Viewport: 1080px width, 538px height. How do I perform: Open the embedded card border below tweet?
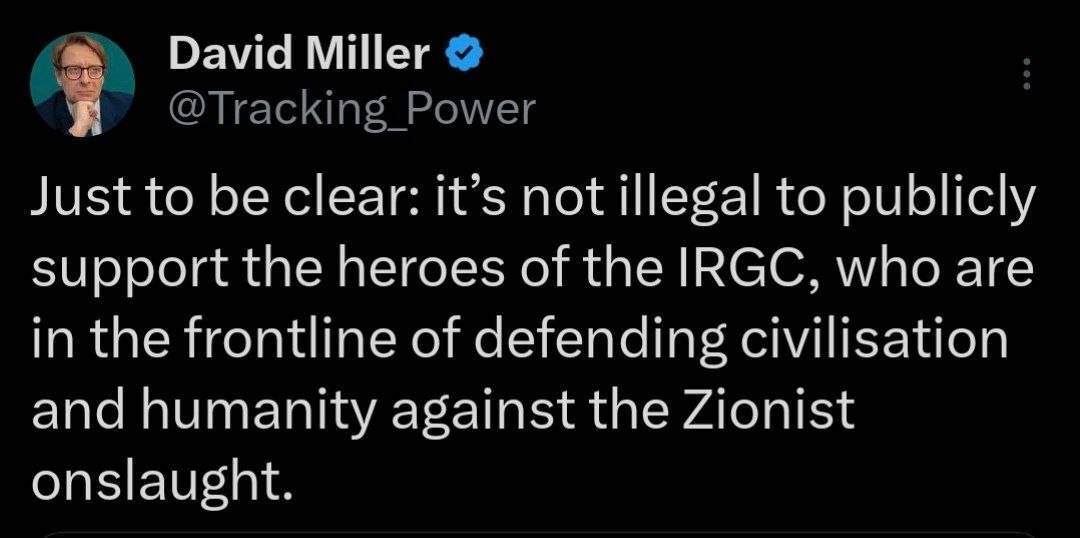(540, 532)
